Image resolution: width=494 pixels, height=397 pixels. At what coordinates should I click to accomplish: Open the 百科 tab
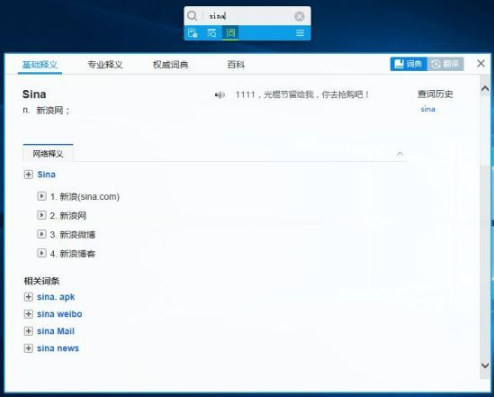pos(236,64)
